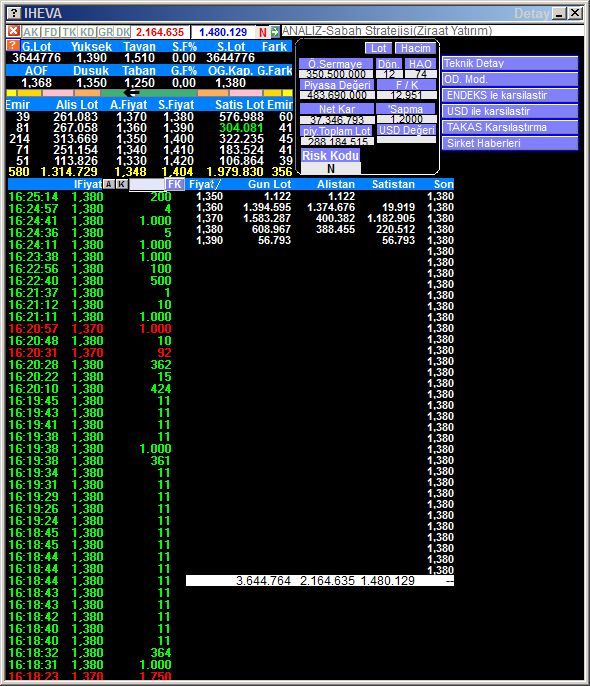The width and height of the screenshot is (590, 686).
Task: Toggle the Lot view button
Action: [x=378, y=48]
